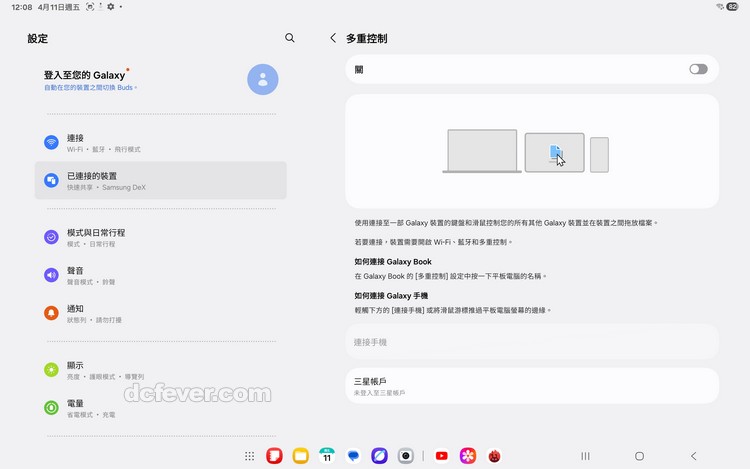Tap 連接手機 button
The height and width of the screenshot is (469, 750).
click(x=532, y=342)
